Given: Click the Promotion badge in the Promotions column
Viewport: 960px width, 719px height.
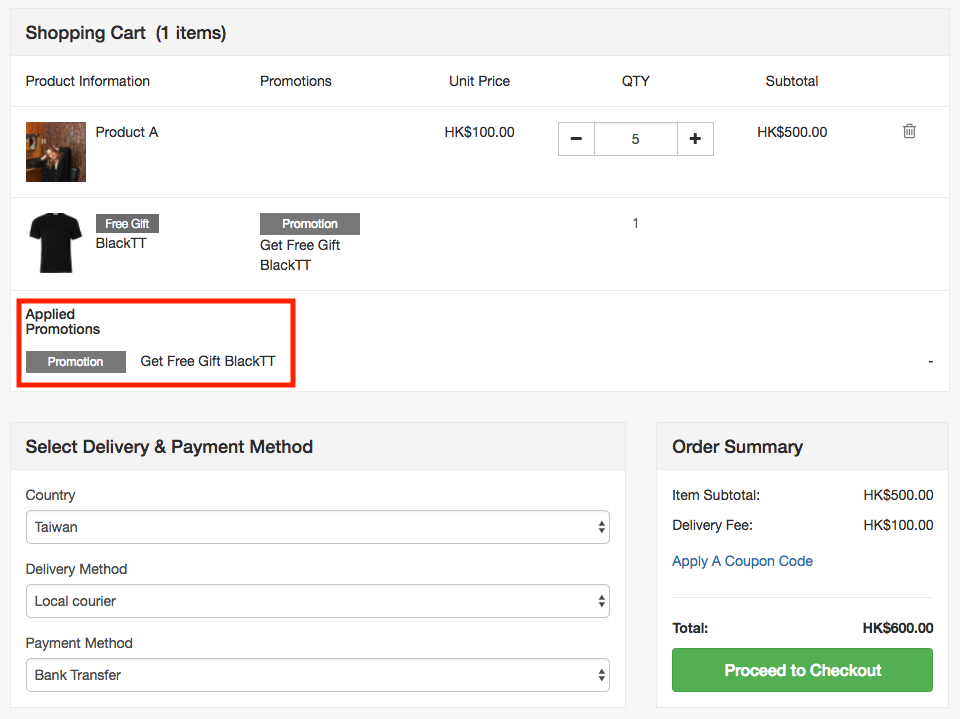Looking at the screenshot, I should tap(310, 224).
